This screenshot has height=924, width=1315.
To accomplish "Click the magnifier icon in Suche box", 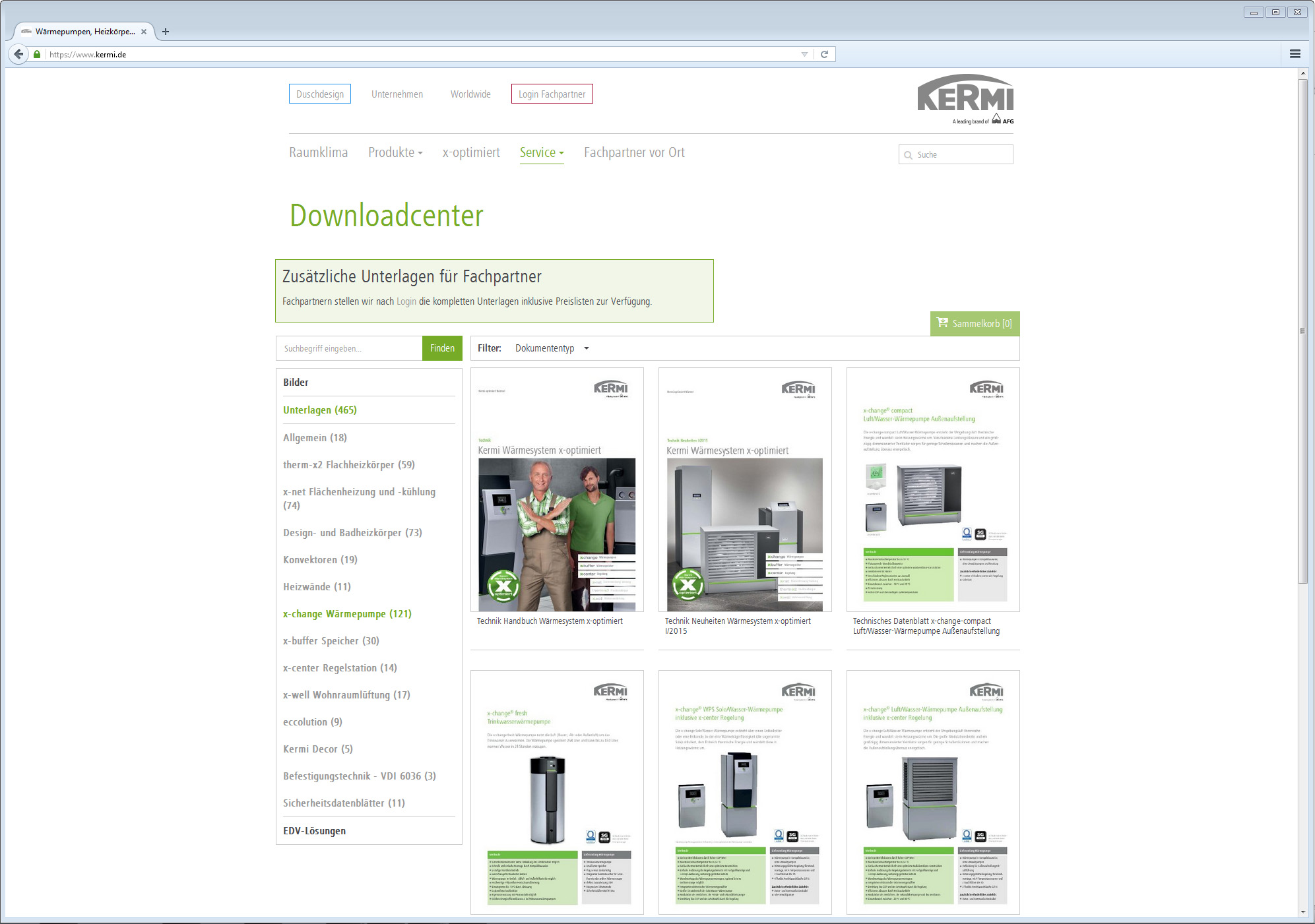I will pyautogui.click(x=908, y=155).
